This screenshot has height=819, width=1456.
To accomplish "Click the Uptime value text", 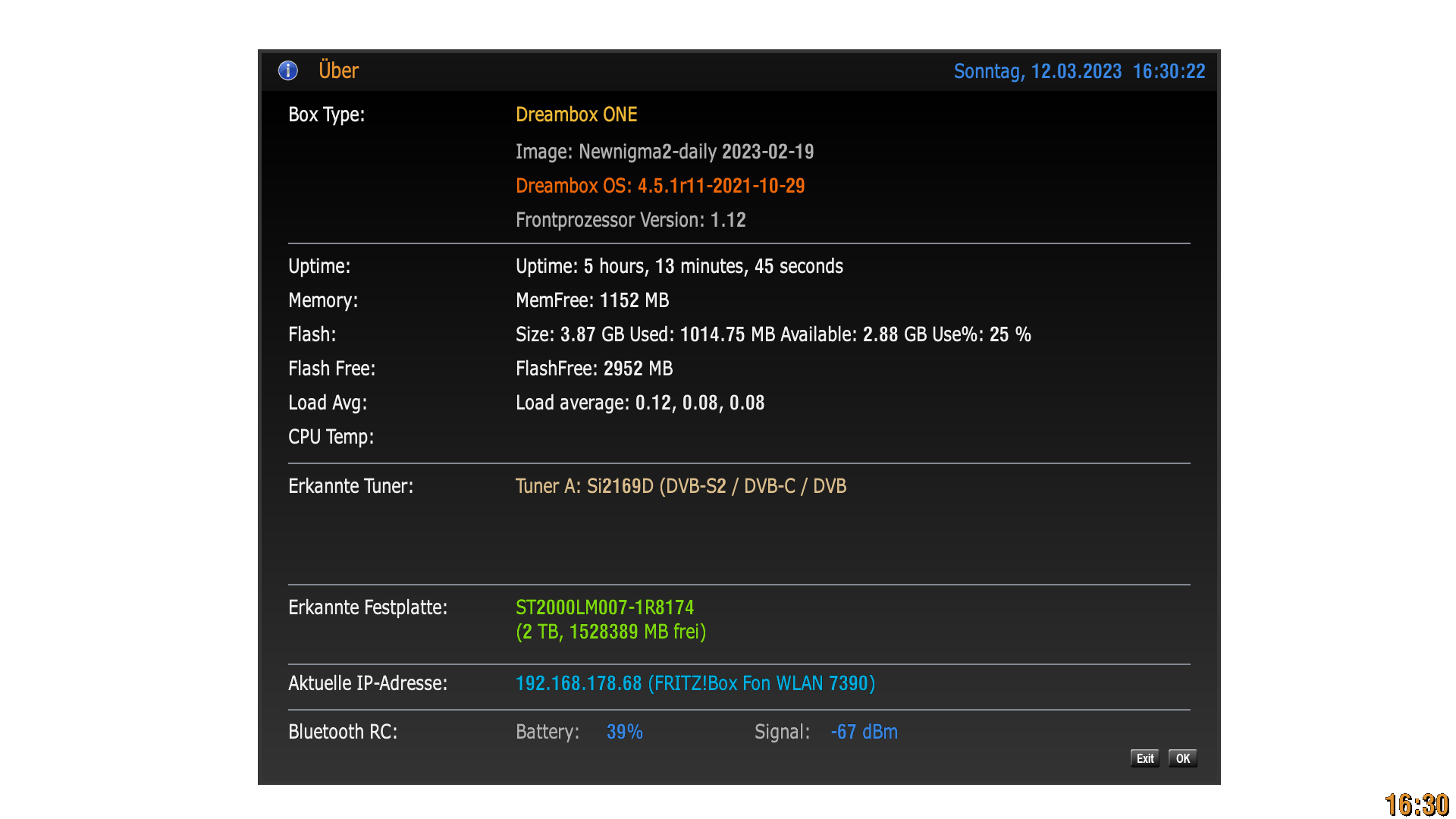I will coord(679,266).
